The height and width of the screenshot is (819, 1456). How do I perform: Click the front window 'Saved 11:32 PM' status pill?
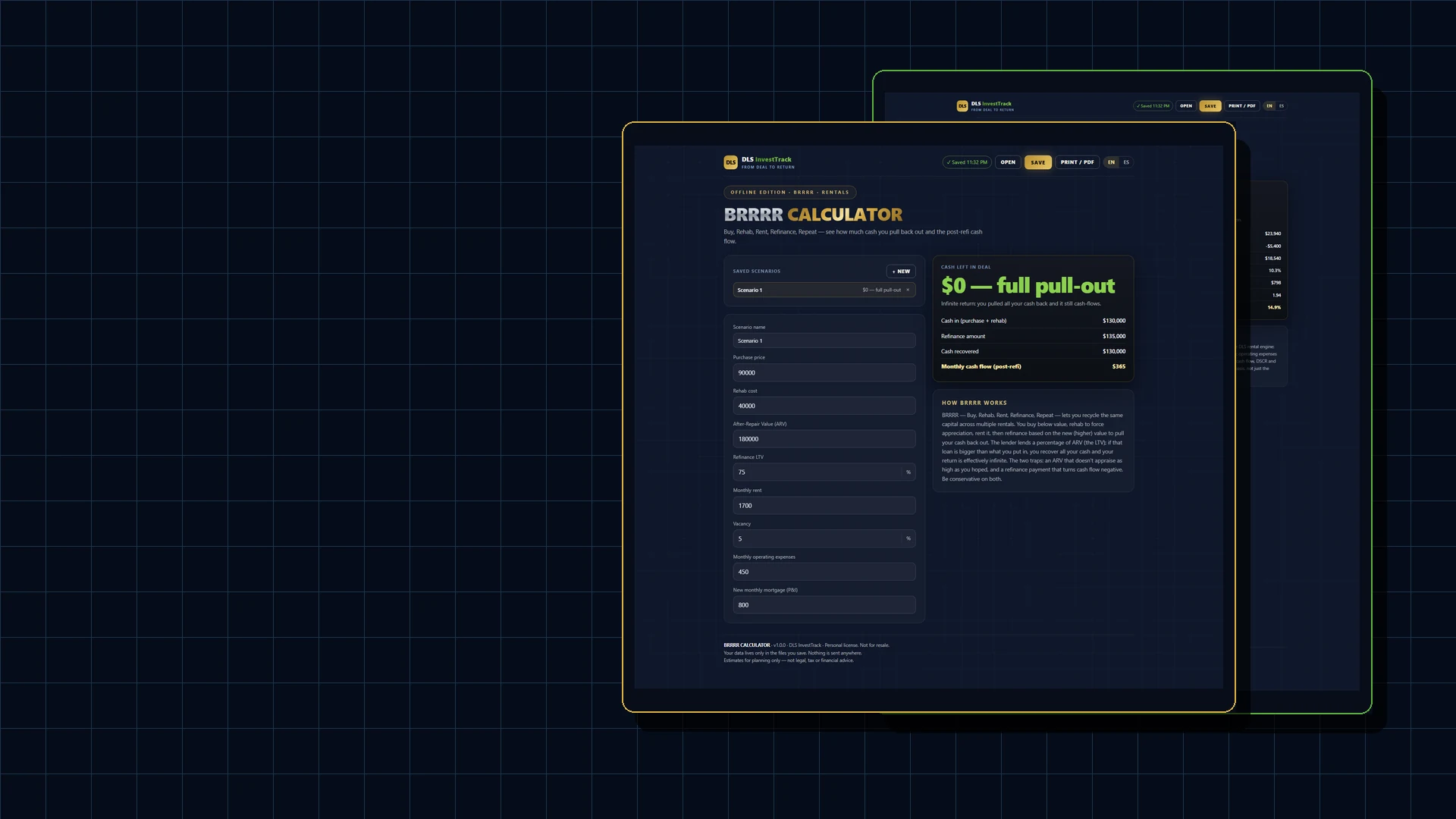967,162
